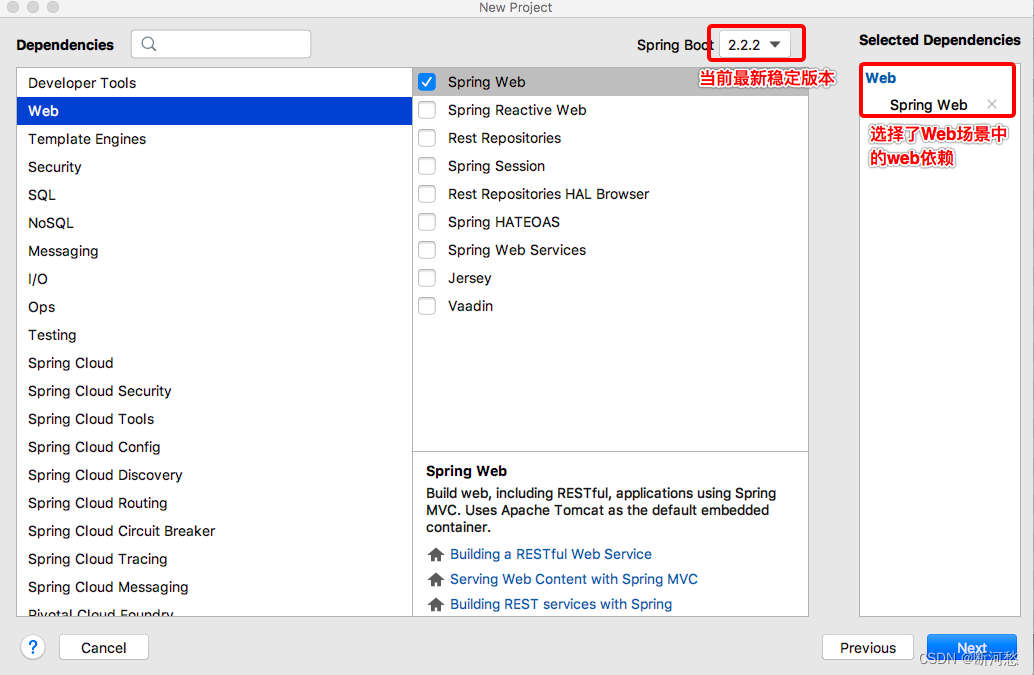1034x675 pixels.
Task: Click the help question mark icon
Action: click(33, 647)
